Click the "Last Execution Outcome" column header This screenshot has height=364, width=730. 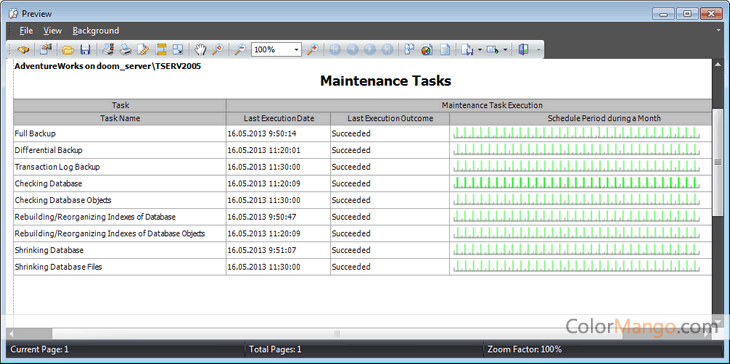click(390, 119)
